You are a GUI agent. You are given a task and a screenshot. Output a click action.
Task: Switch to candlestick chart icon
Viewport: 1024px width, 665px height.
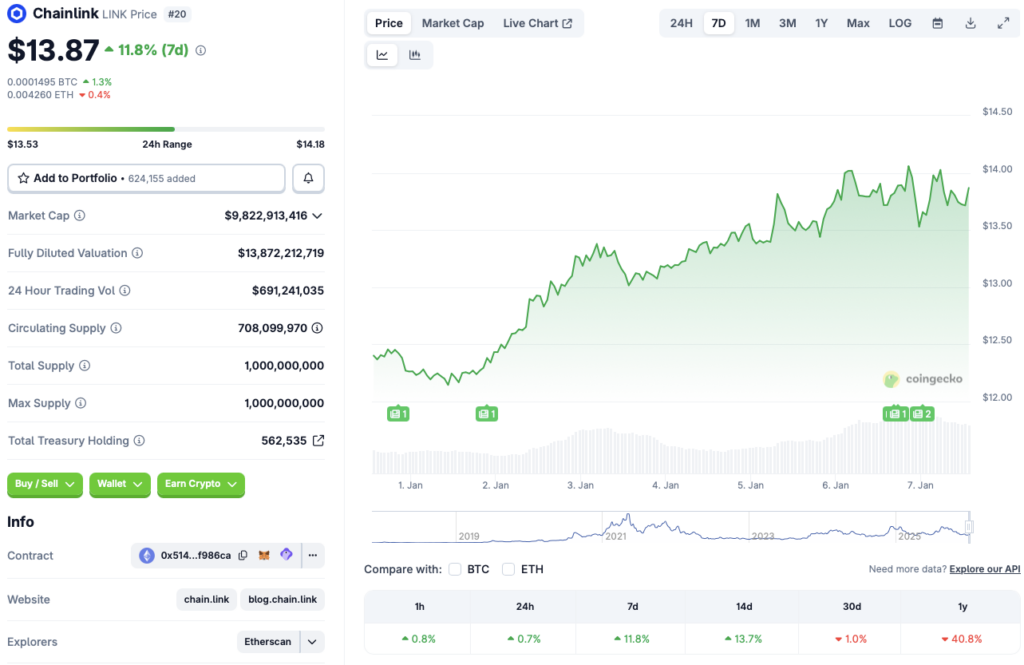click(415, 55)
